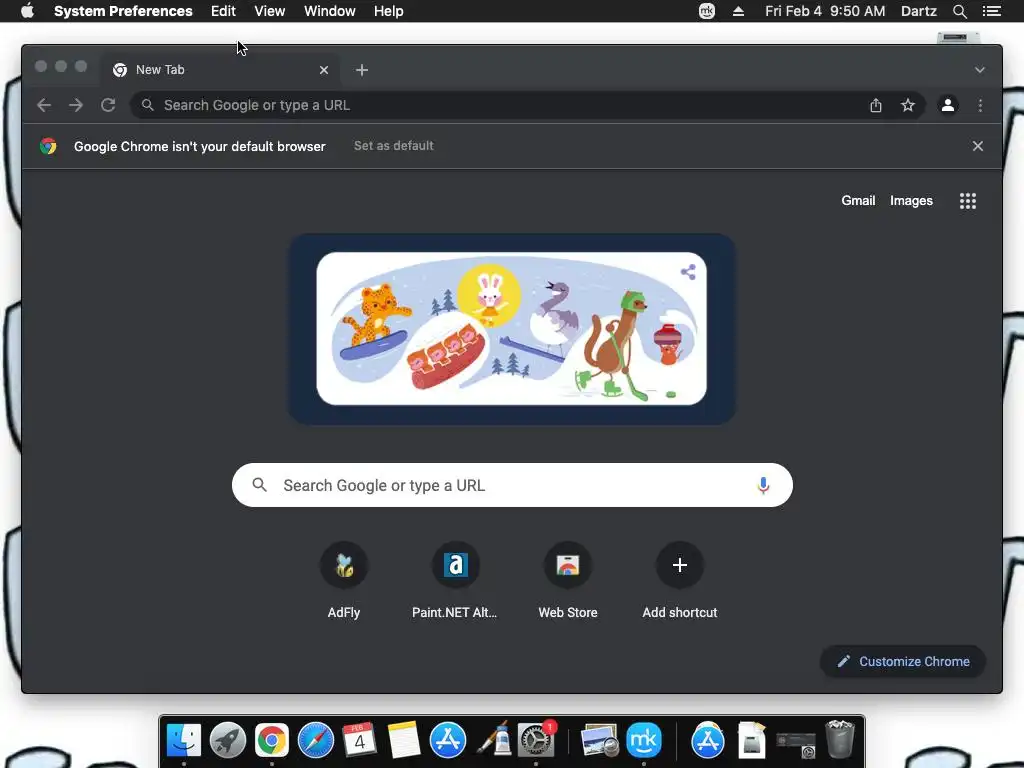Launch Safari from the dock
Image resolution: width=1024 pixels, height=768 pixels.
pos(316,741)
